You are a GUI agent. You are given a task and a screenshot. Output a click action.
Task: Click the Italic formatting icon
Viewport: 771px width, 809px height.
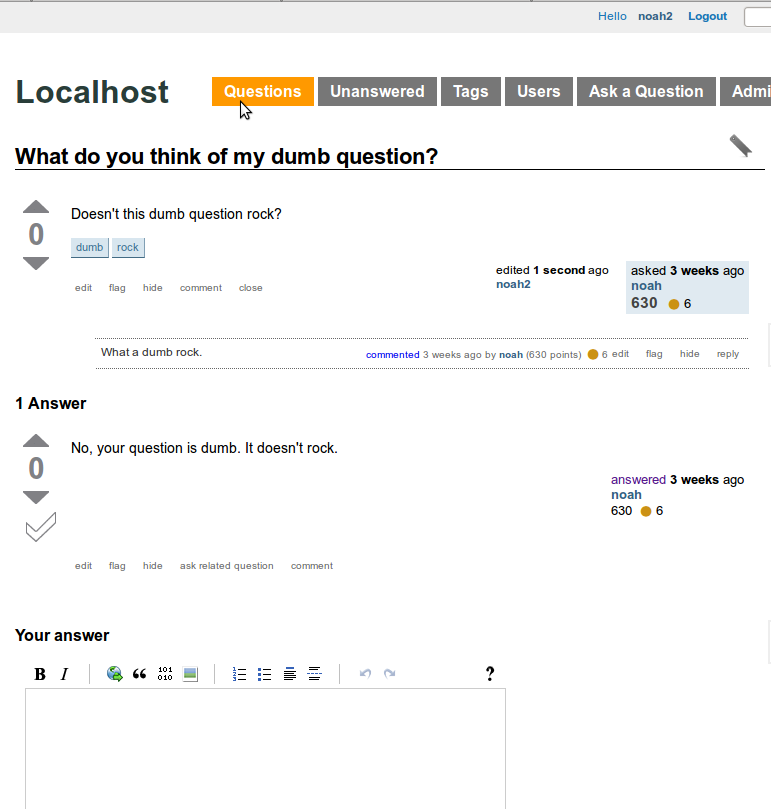click(64, 674)
